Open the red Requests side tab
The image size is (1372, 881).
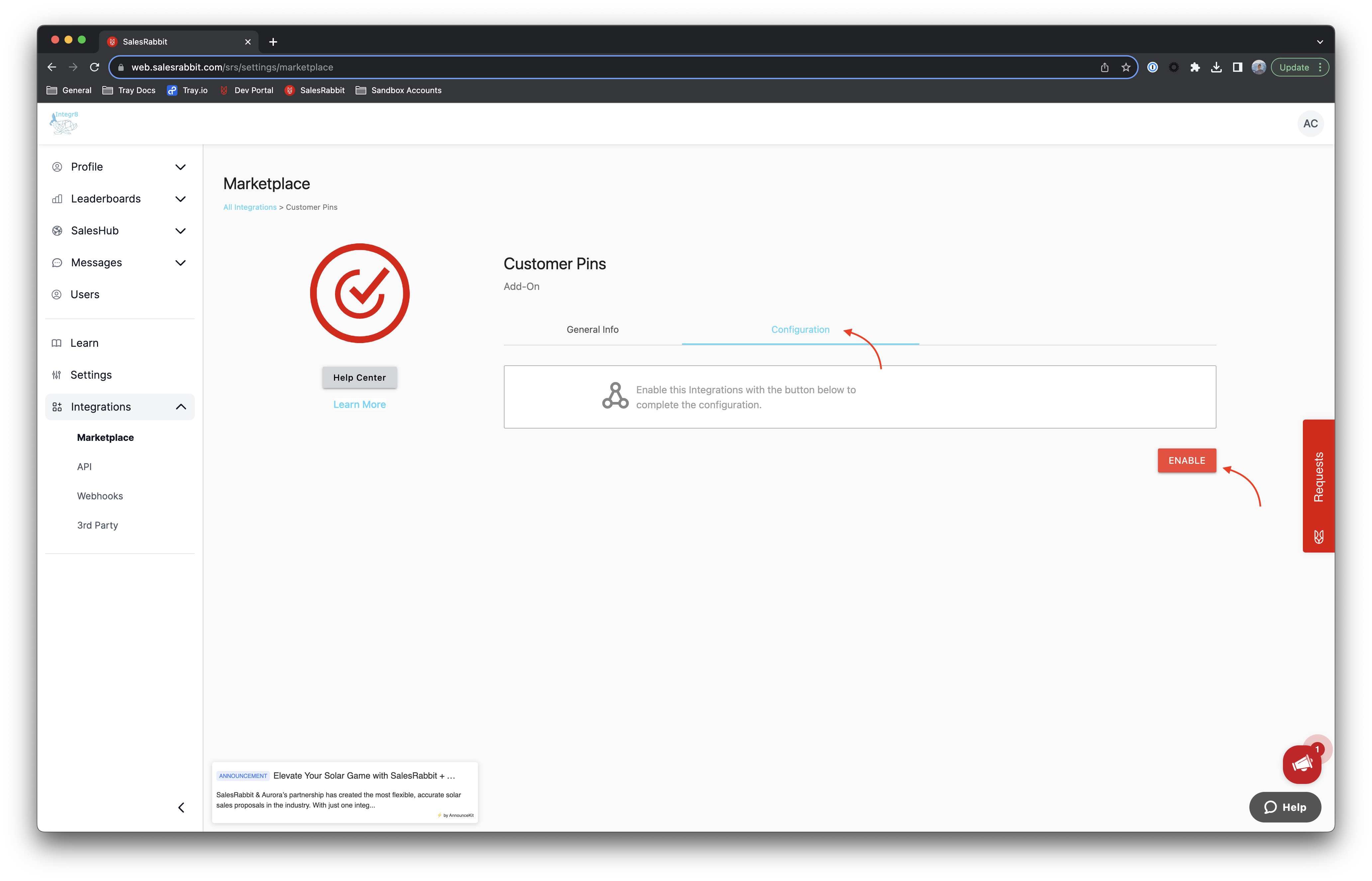coord(1318,486)
